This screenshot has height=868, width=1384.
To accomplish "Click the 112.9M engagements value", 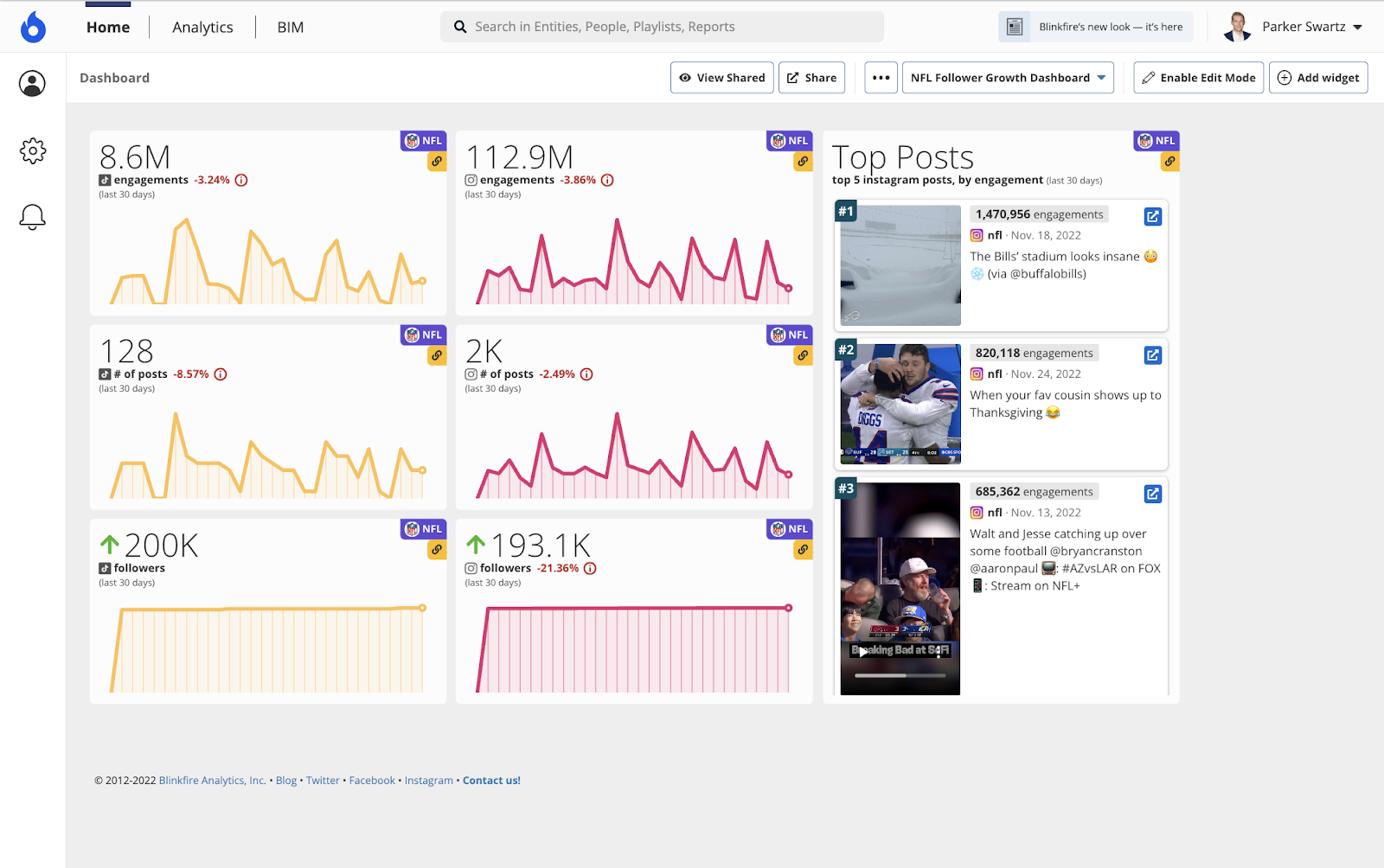I will tap(519, 157).
